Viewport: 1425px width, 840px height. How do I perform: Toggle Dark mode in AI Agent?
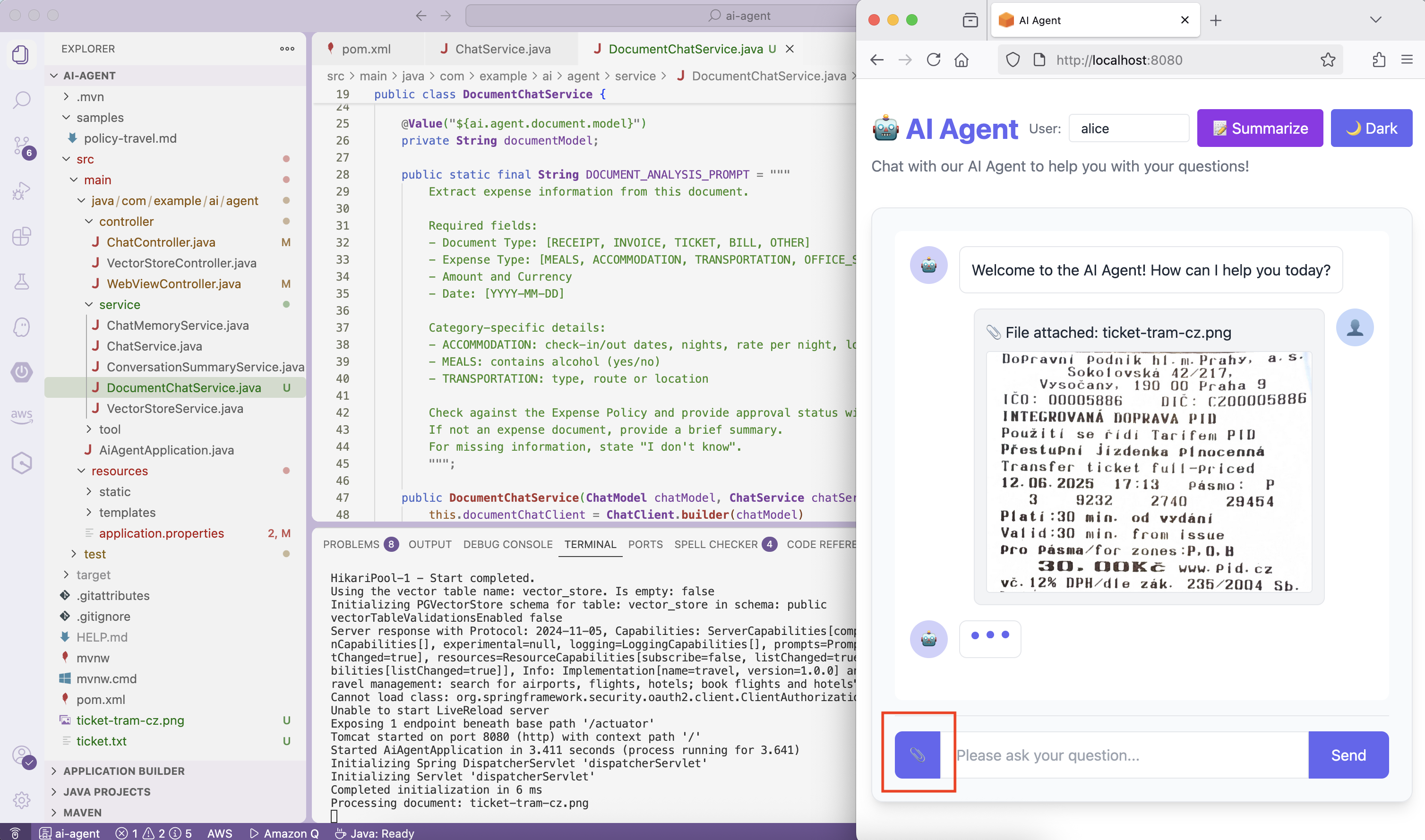pos(1371,129)
